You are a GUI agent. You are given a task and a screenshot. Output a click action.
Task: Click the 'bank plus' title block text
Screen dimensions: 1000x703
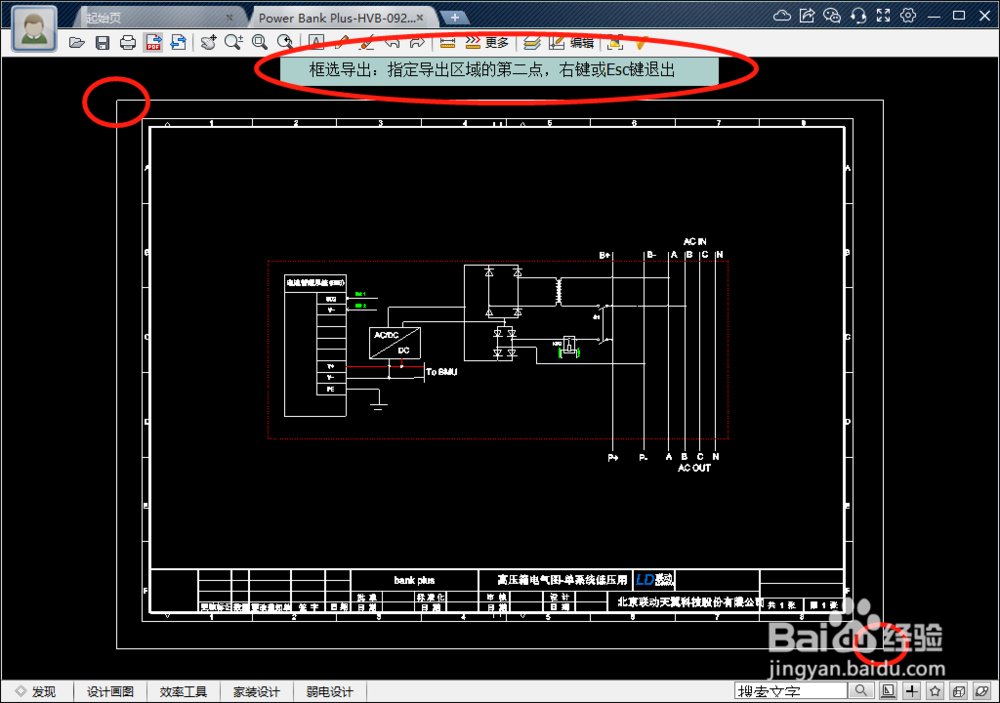[x=414, y=581]
